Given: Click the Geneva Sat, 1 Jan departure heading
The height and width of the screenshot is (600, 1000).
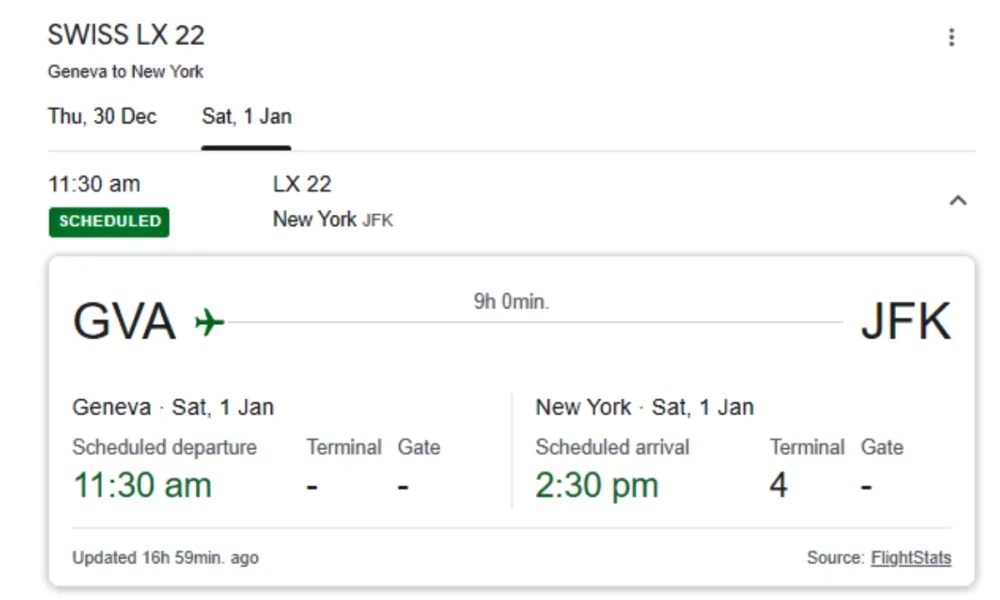Looking at the screenshot, I should click(175, 407).
